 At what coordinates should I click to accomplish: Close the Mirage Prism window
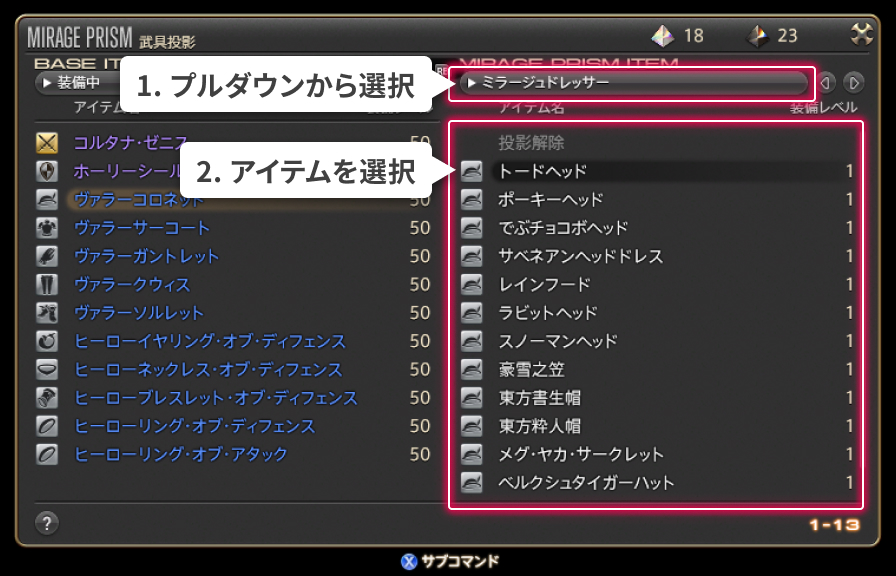[x=861, y=35]
